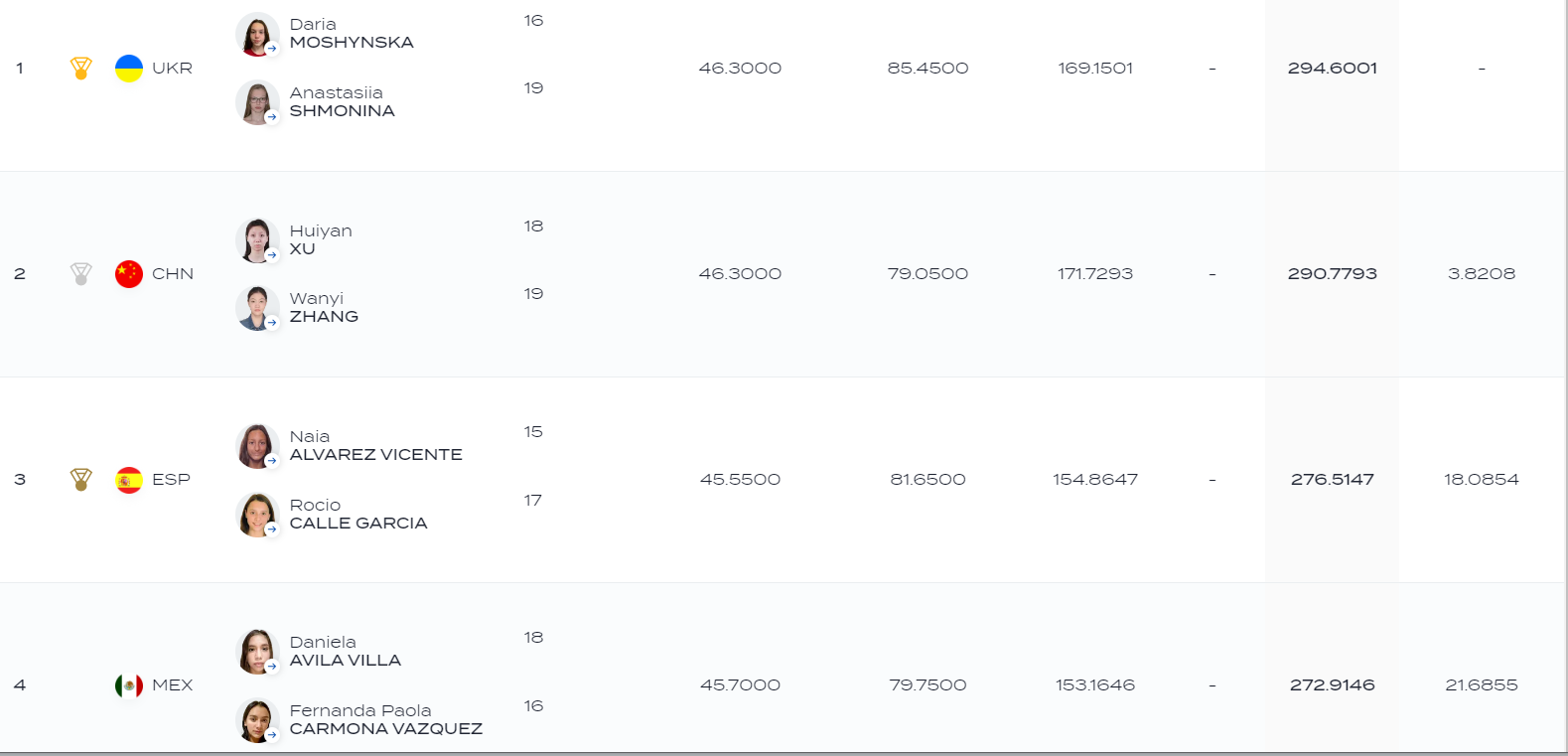Screen dimensions: 1568x756
Task: Open the Rocio CALLE GARCIA athlete link
Action: 358,515
